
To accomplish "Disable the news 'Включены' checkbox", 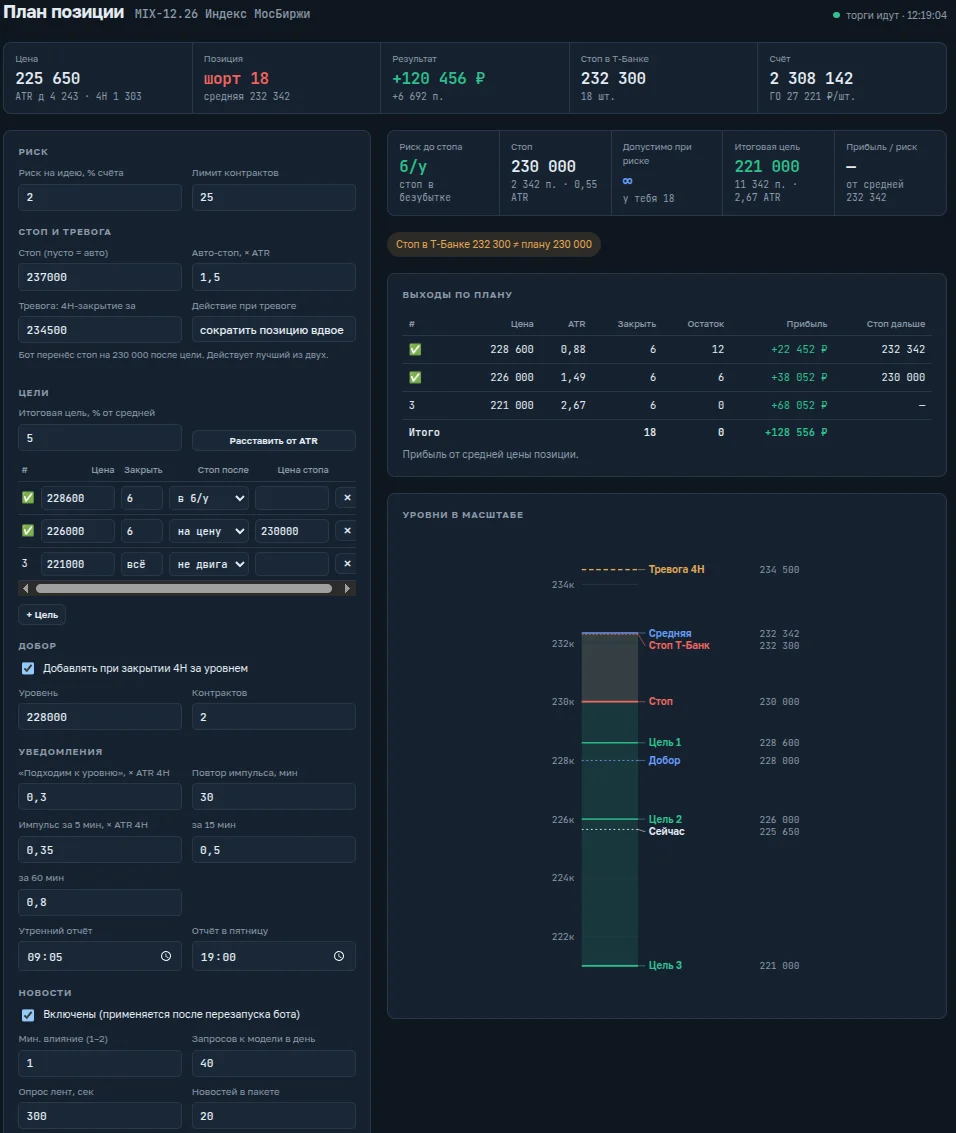I will pyautogui.click(x=28, y=1015).
